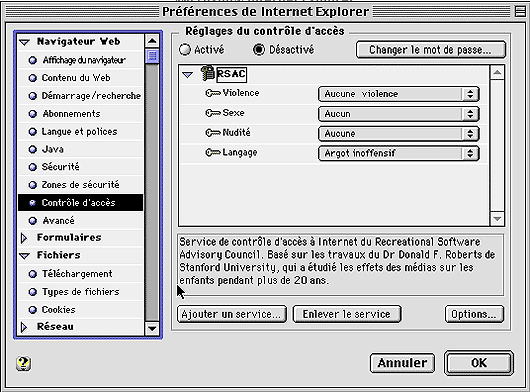The image size is (530, 392).
Task: Select the Sexe rating row label
Action: [233, 113]
